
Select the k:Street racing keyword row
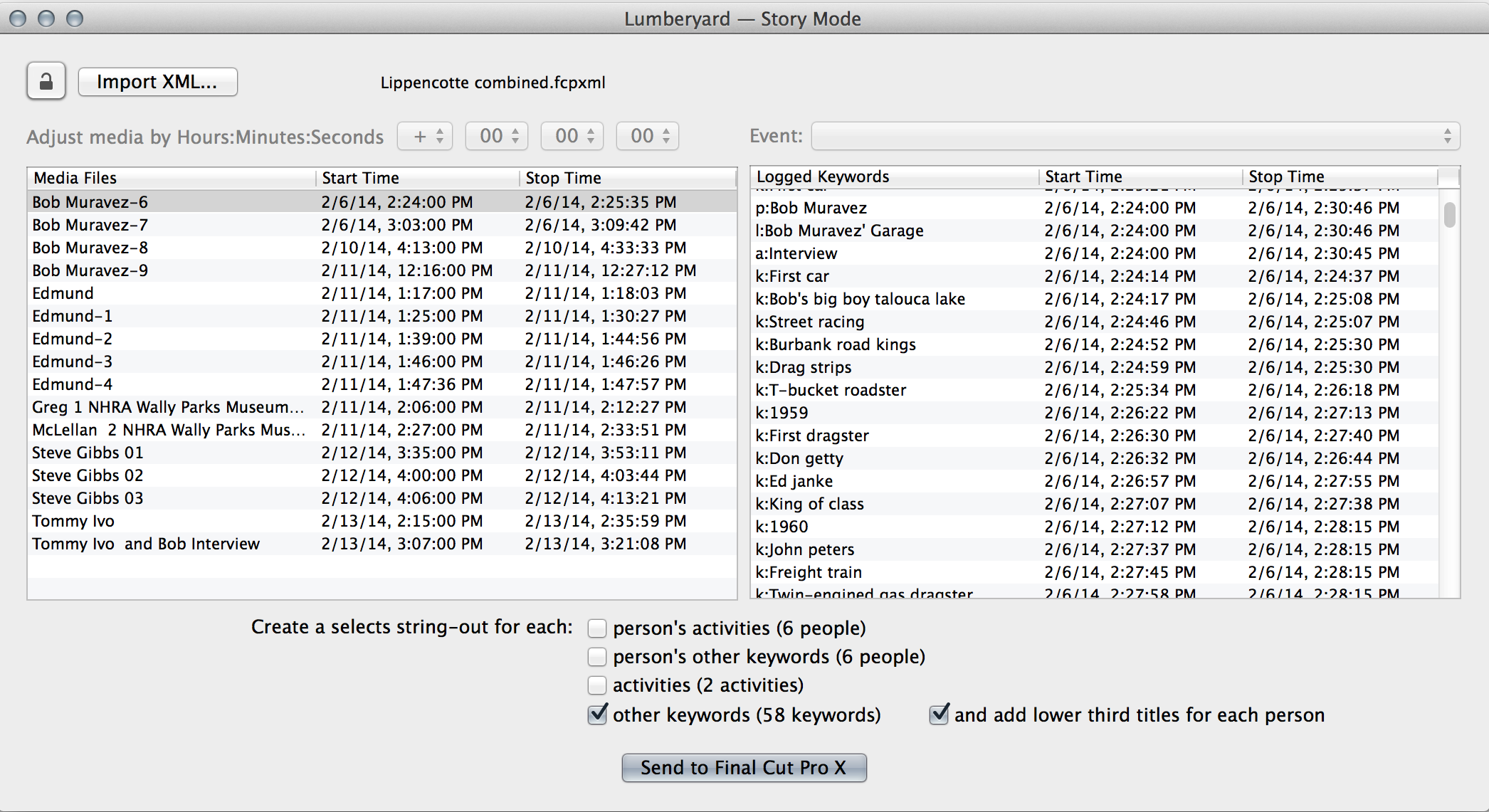pos(810,322)
